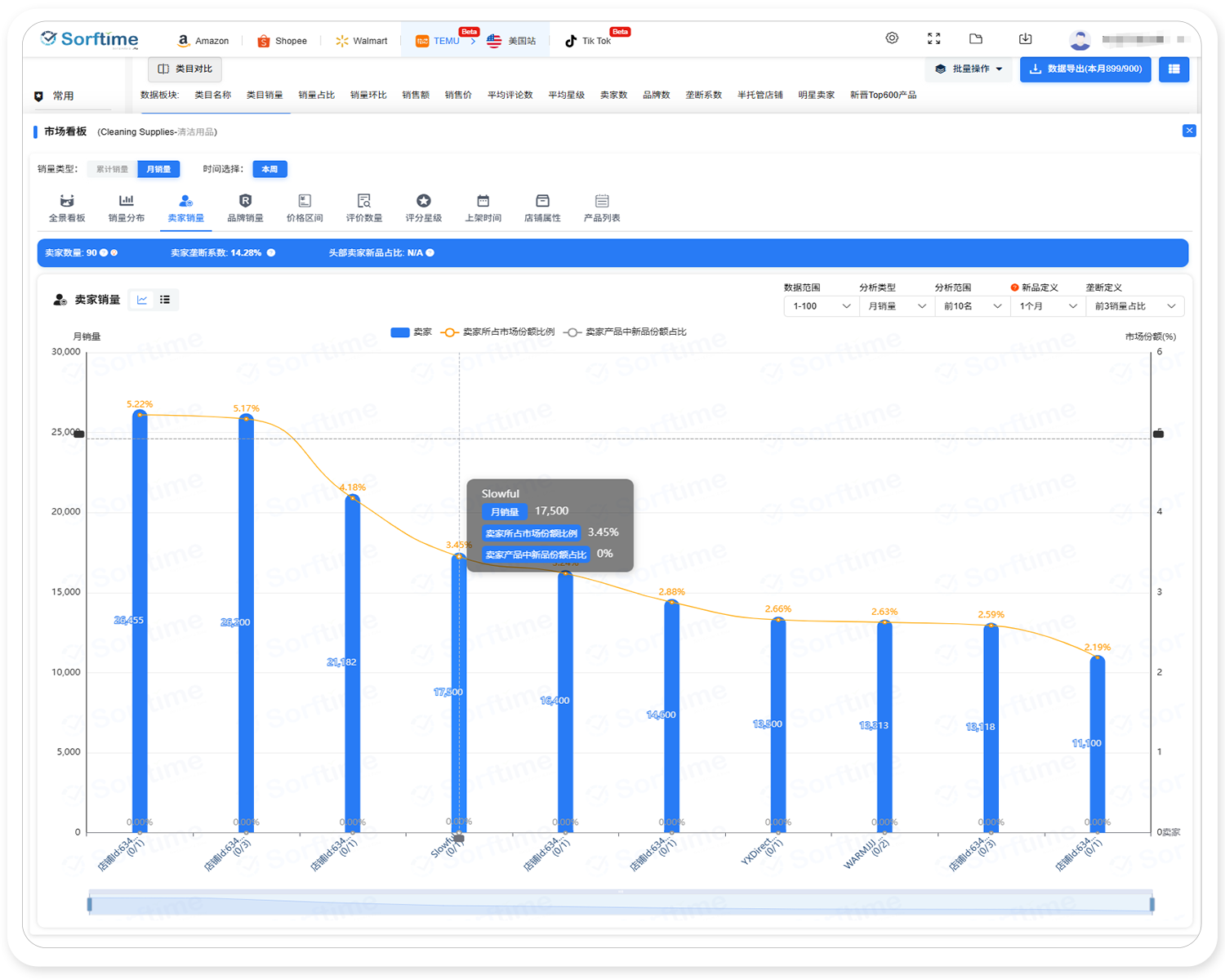
Task: Expand the 分析范围 前10名 dropdown
Action: pyautogui.click(x=972, y=306)
